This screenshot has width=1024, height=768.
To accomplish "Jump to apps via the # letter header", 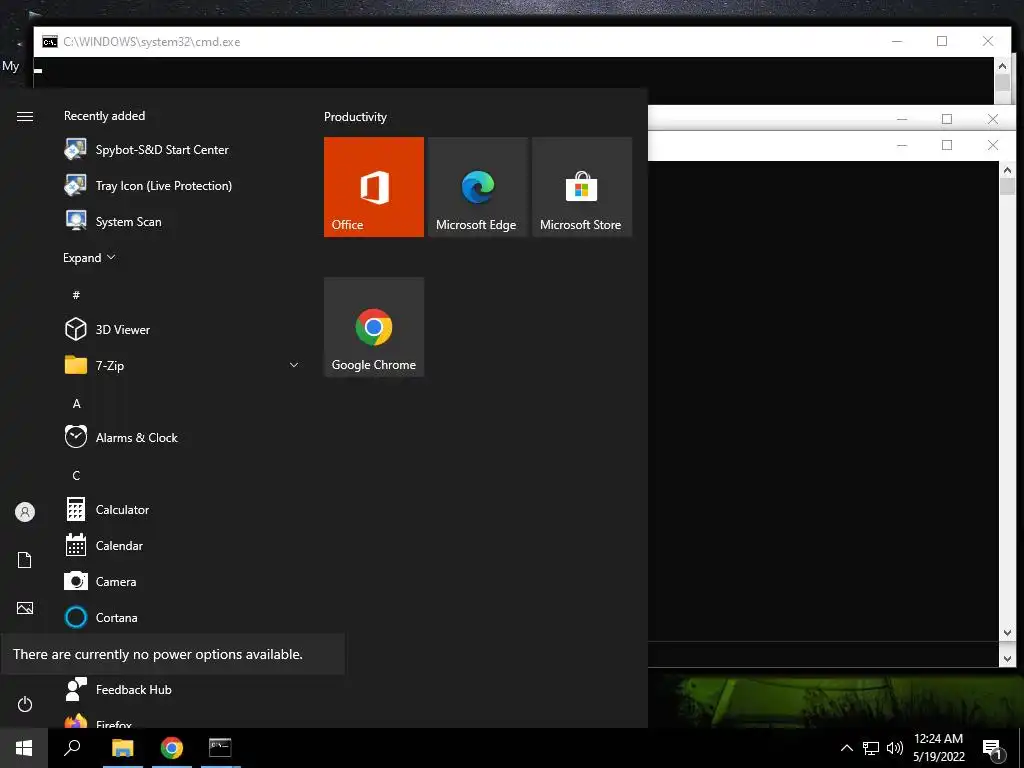I will tap(76, 295).
